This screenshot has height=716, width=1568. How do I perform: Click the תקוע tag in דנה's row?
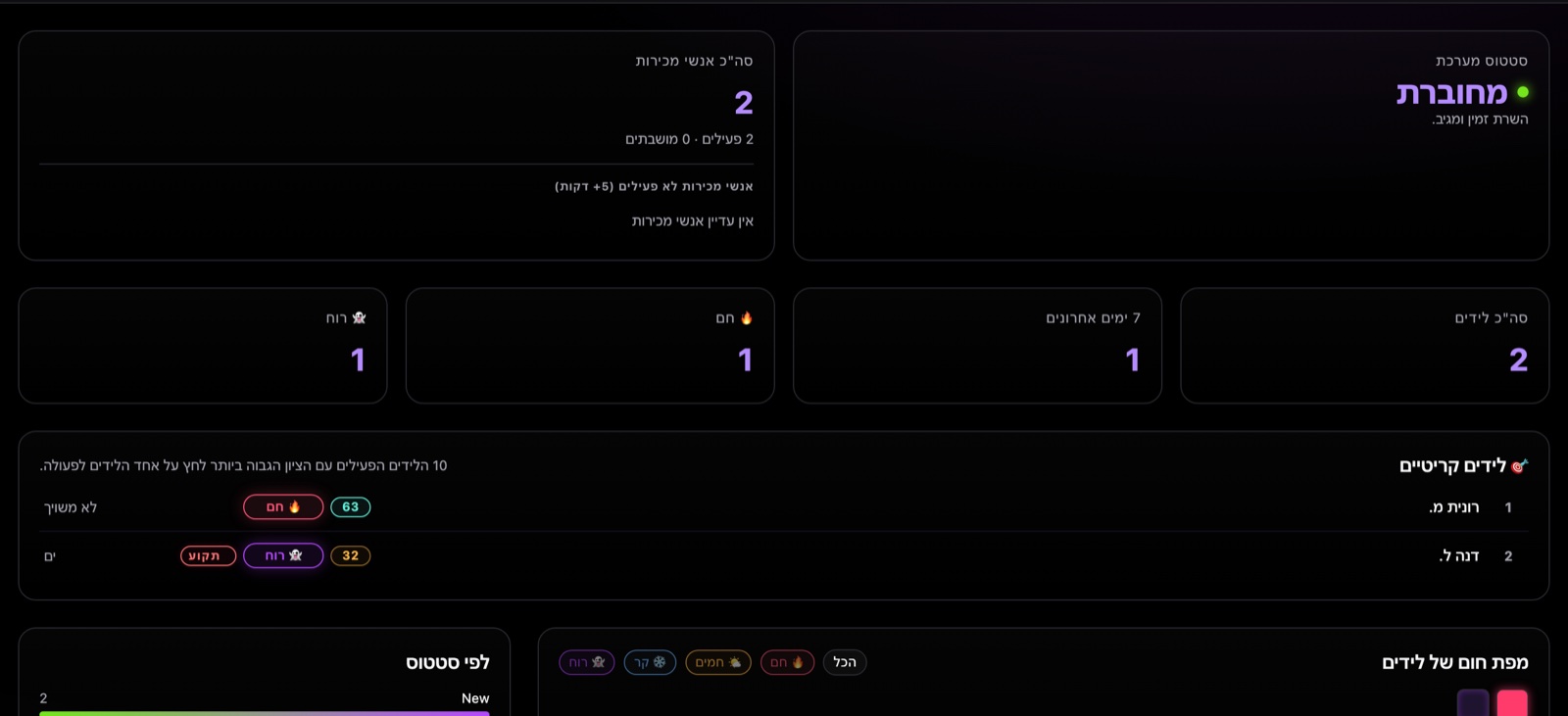click(208, 555)
